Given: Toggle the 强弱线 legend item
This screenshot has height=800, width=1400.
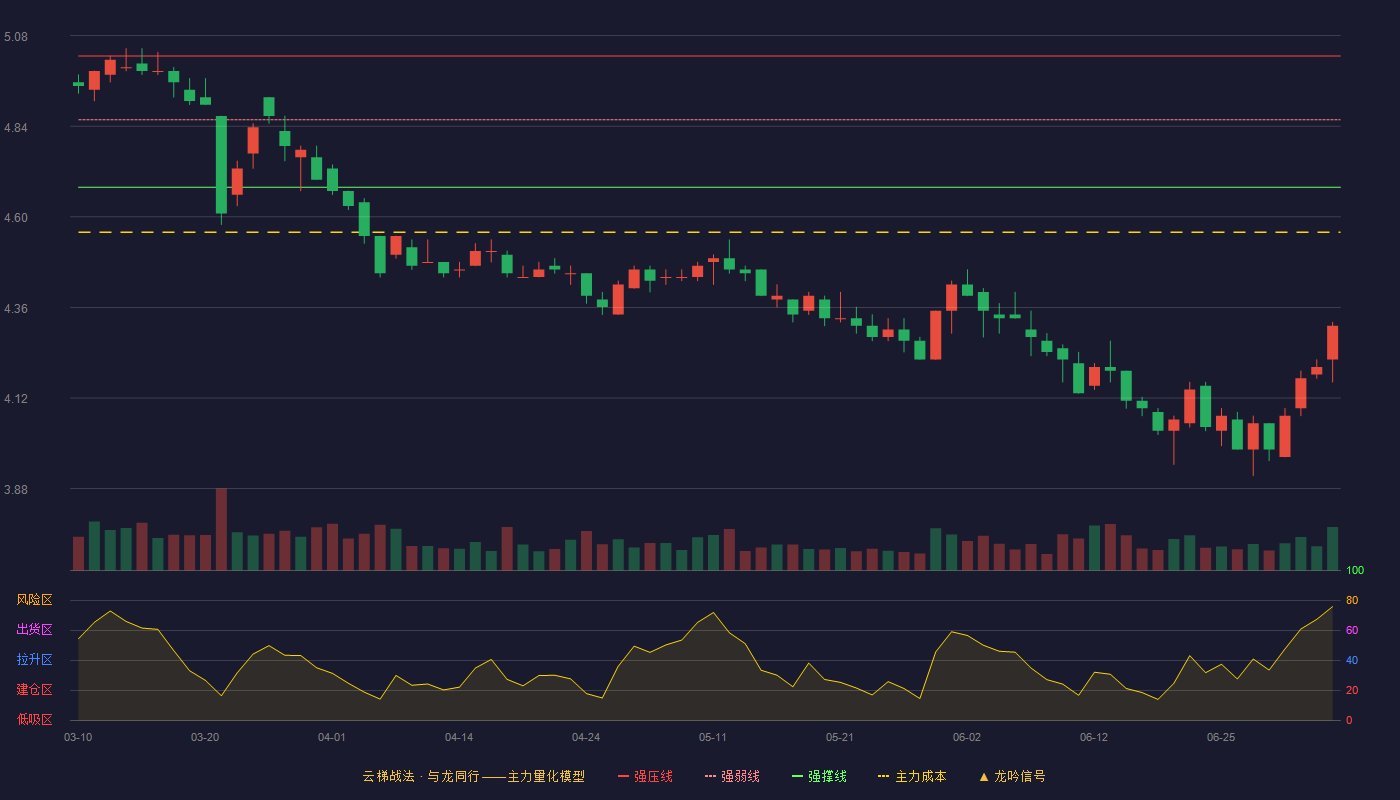Looking at the screenshot, I should [x=732, y=776].
